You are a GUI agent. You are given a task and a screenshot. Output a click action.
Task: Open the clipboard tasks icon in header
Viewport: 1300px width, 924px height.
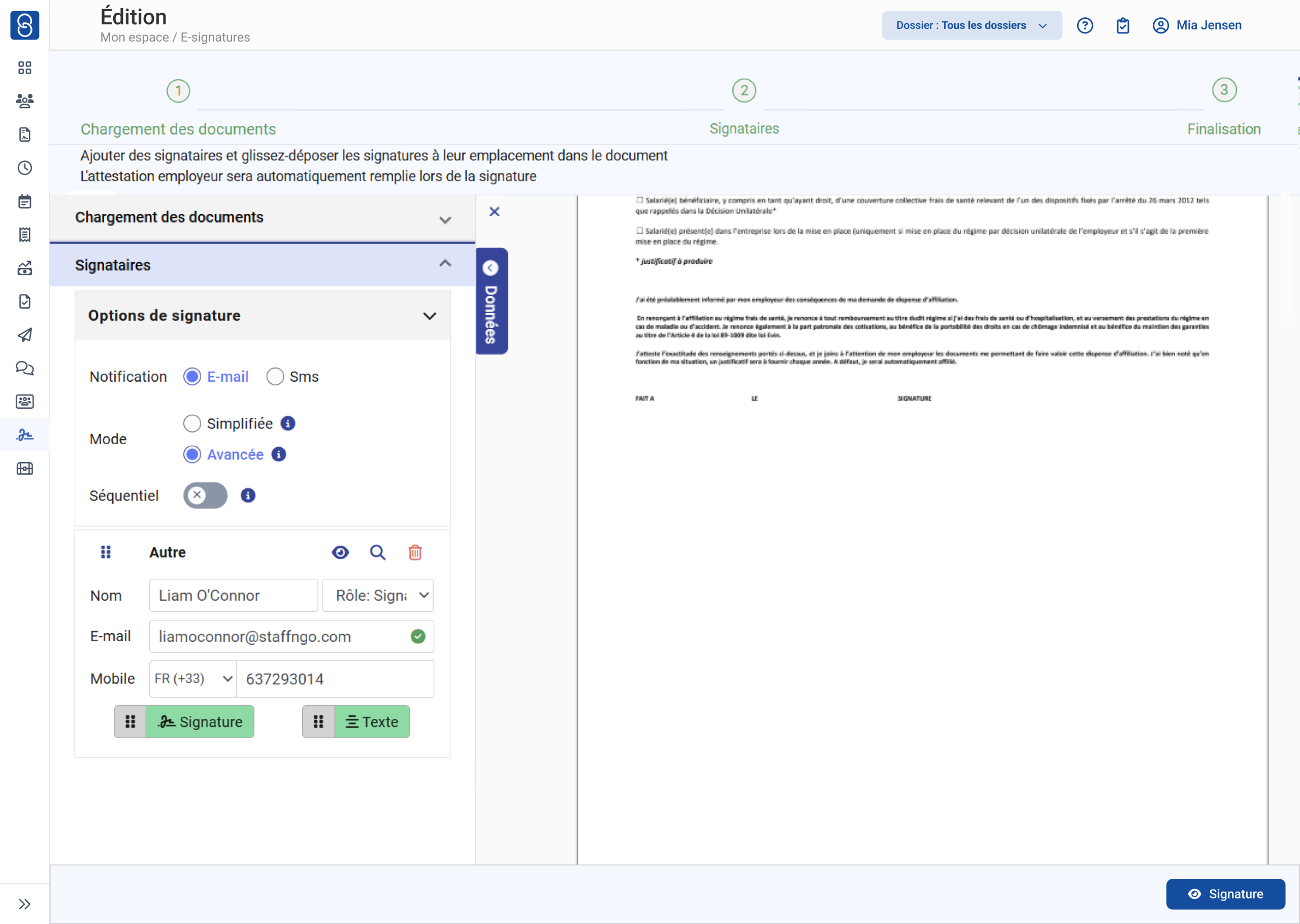(x=1122, y=25)
